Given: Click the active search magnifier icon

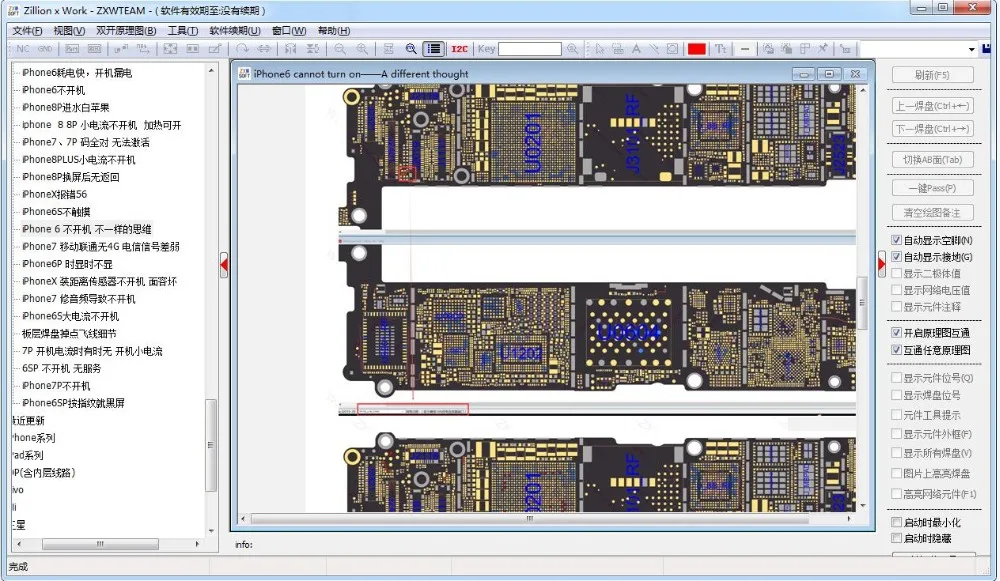Looking at the screenshot, I should [411, 49].
